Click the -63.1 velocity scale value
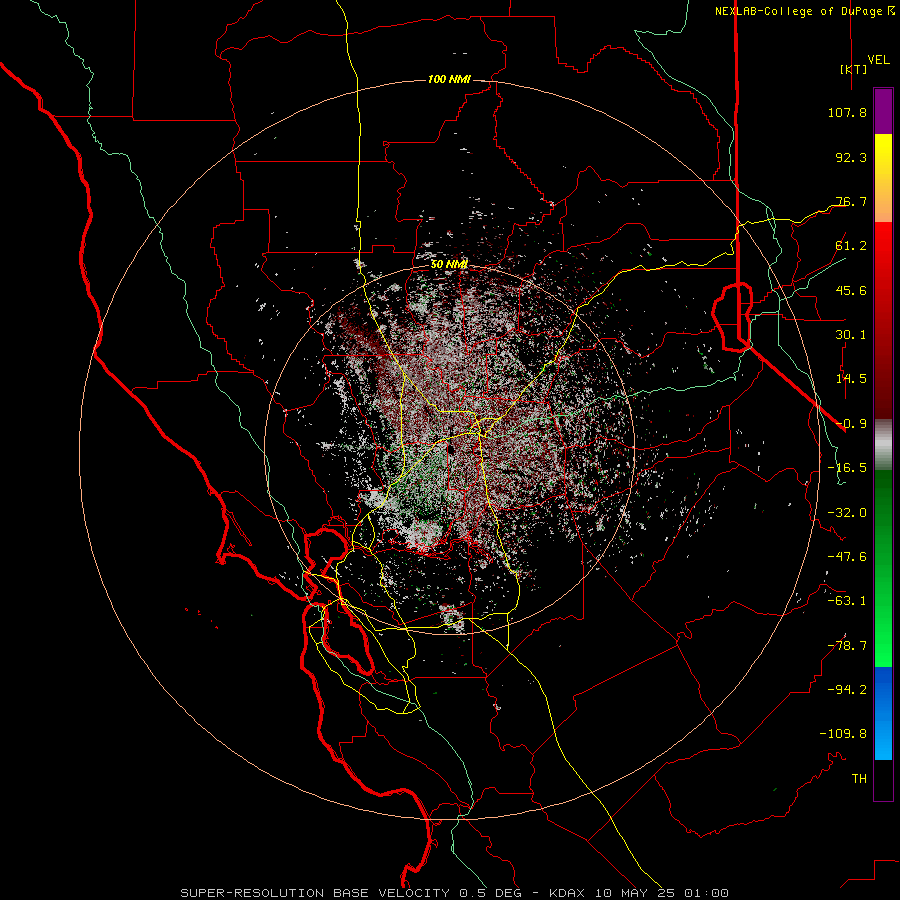The height and width of the screenshot is (900, 900). (847, 601)
